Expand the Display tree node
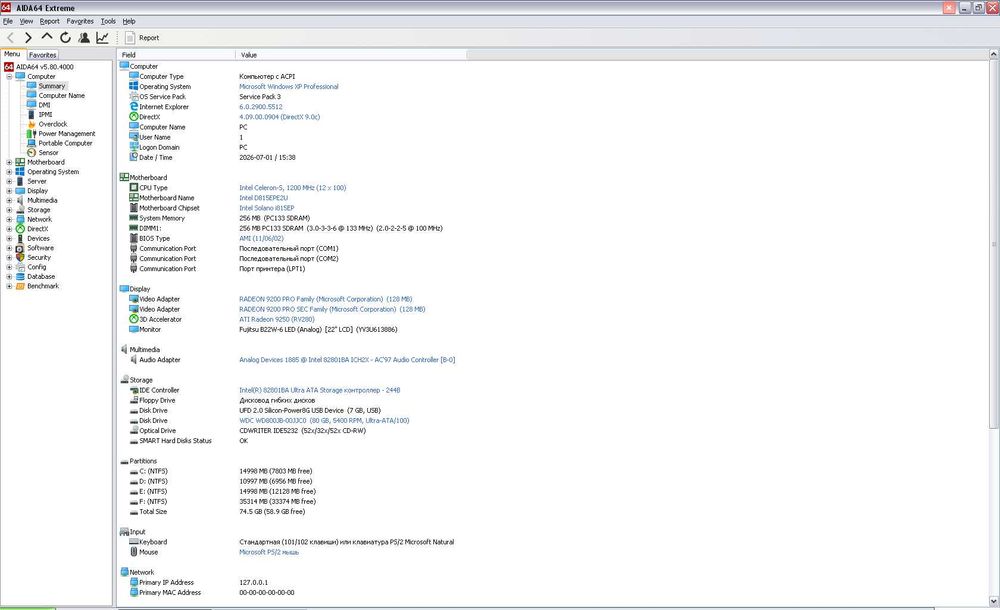Image resolution: width=1000 pixels, height=610 pixels. pyautogui.click(x=9, y=191)
